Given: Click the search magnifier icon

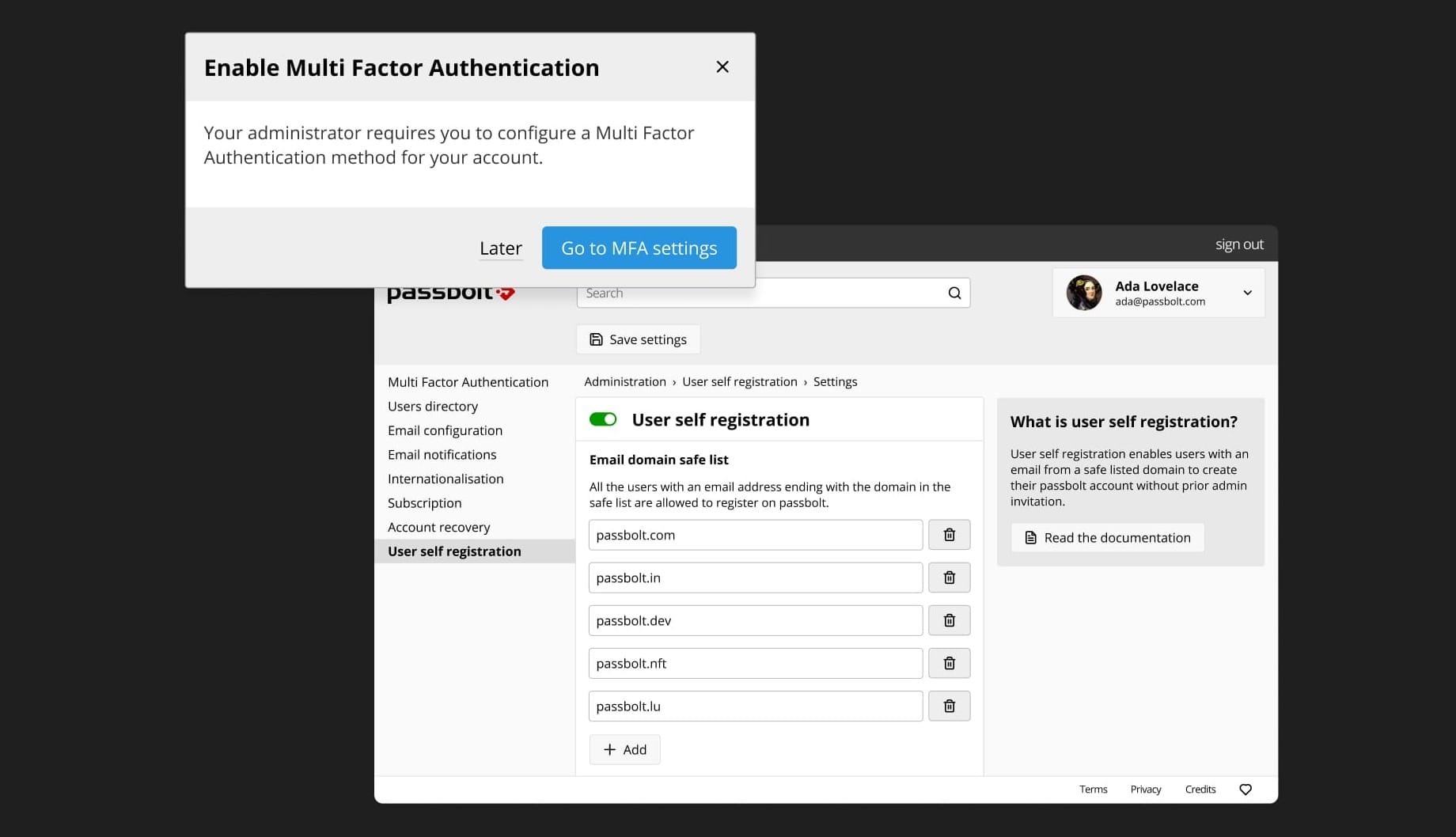Looking at the screenshot, I should [954, 292].
